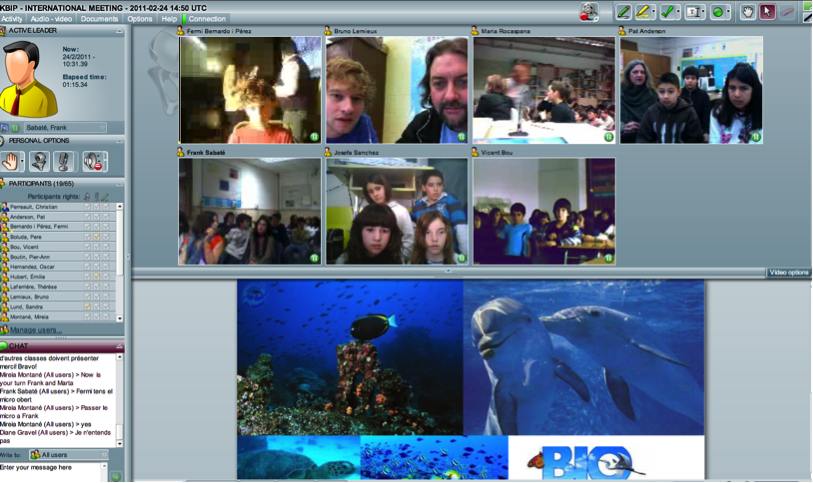The image size is (813, 483).
Task: Toggle the microphone icon in Personal Options
Action: 64,160
